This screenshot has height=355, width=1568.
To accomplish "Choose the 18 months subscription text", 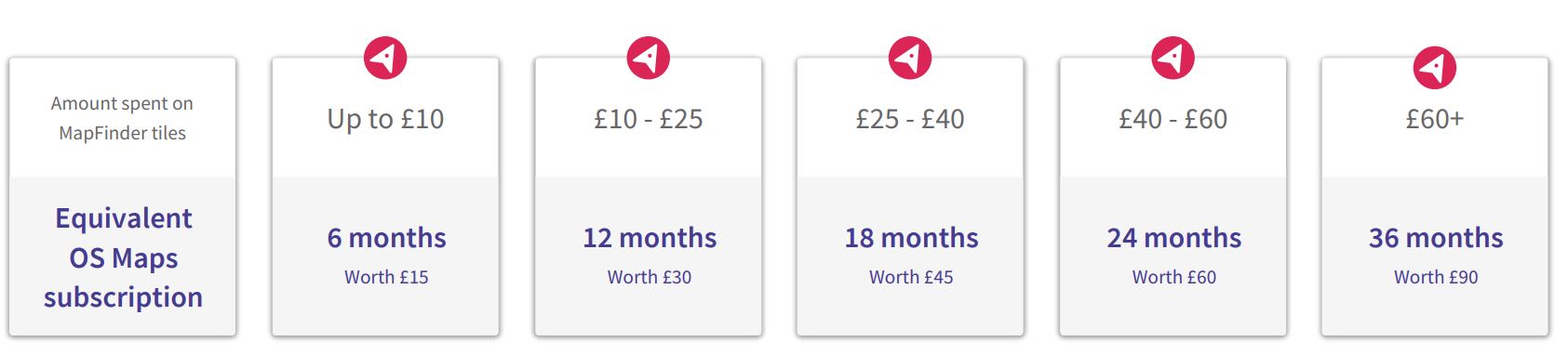I will tap(911, 238).
